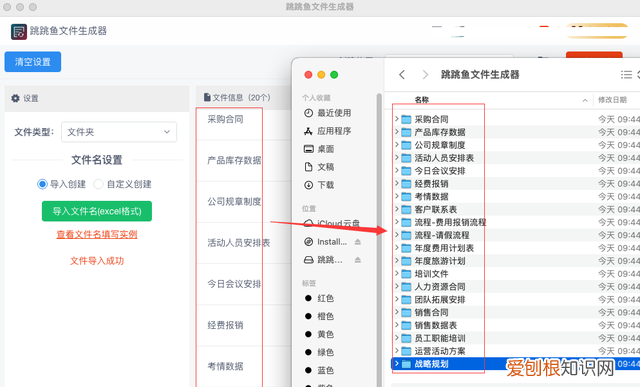640x387 pixels.
Task: Expand the 今日会议安排 folder
Action: click(396, 171)
